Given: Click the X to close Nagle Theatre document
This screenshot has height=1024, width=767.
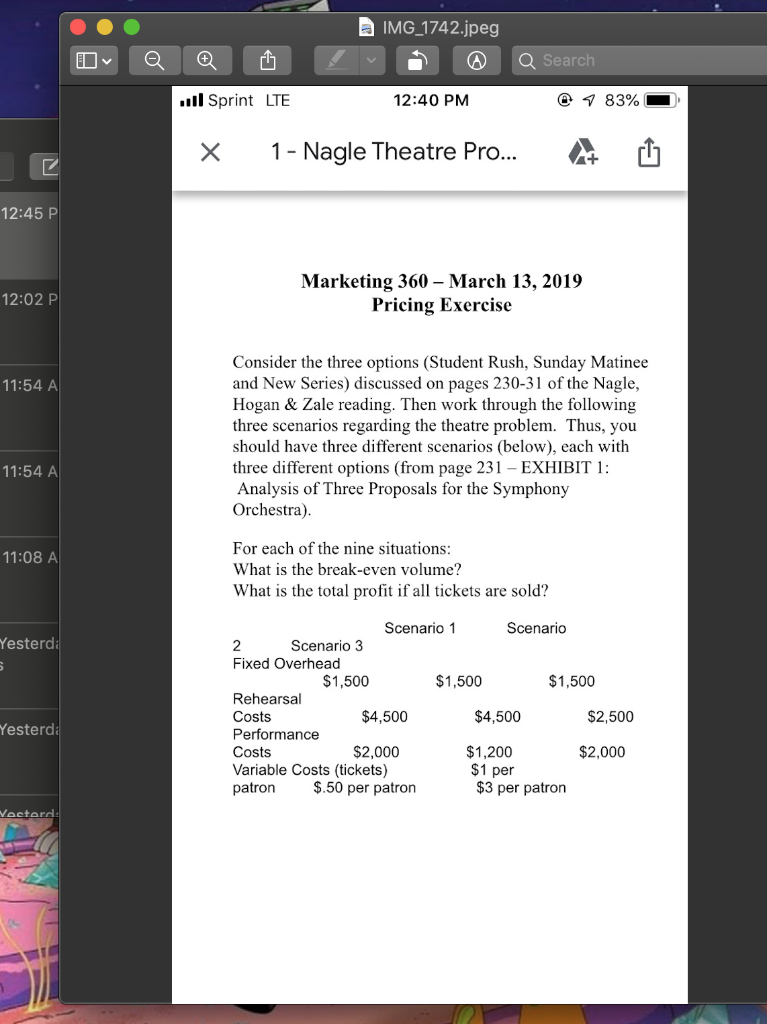Looking at the screenshot, I should coord(208,152).
